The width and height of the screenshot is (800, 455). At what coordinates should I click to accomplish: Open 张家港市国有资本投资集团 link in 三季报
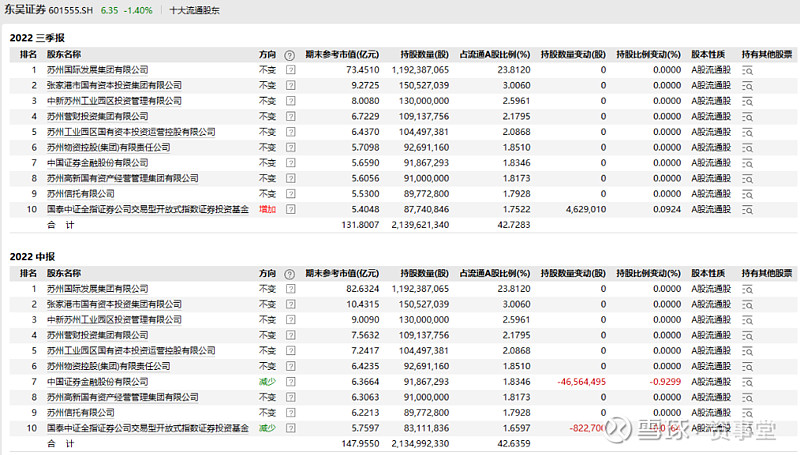(x=114, y=85)
